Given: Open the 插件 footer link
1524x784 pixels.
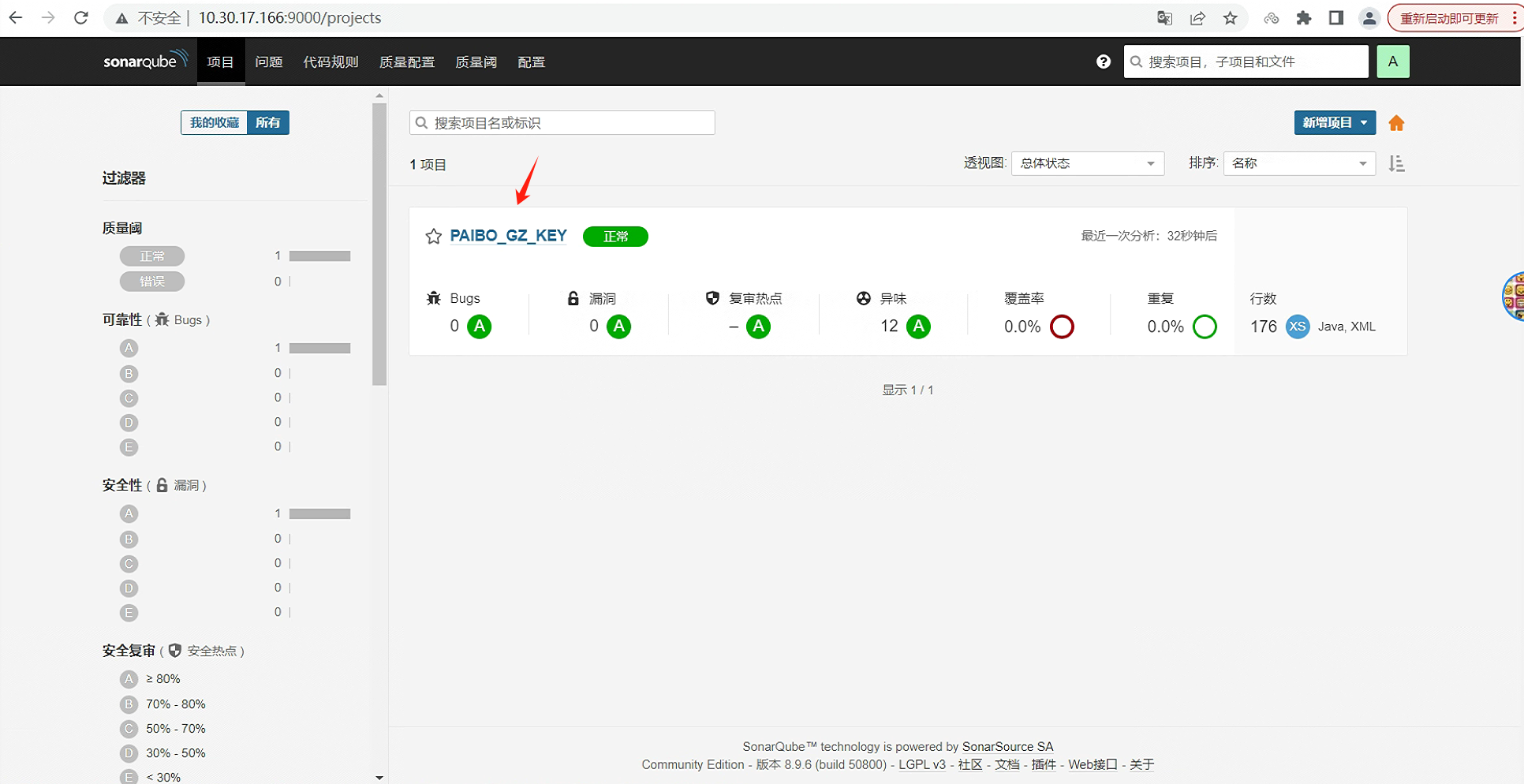Looking at the screenshot, I should tap(1044, 764).
